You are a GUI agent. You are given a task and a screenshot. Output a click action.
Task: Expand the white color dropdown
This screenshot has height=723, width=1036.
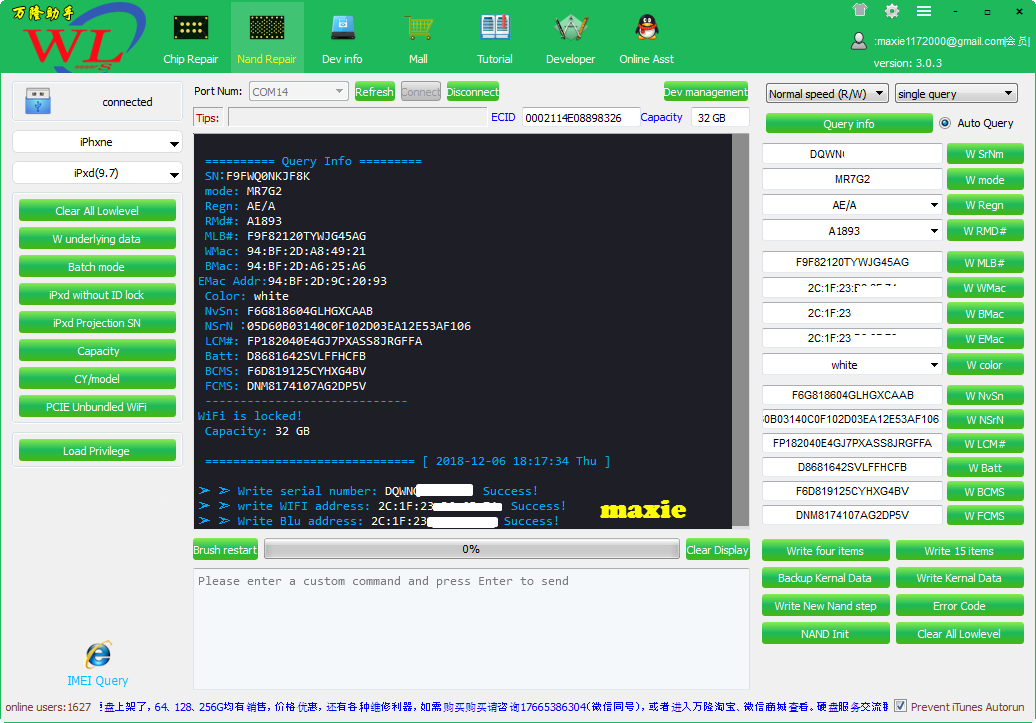point(934,365)
